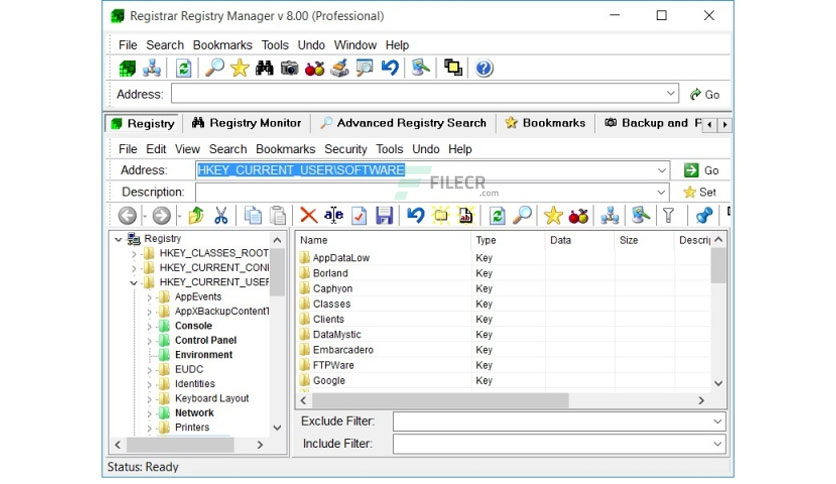Screen dimensions: 836x484
Task: Click the binoculars registry monitor icon
Action: pyautogui.click(x=264, y=68)
